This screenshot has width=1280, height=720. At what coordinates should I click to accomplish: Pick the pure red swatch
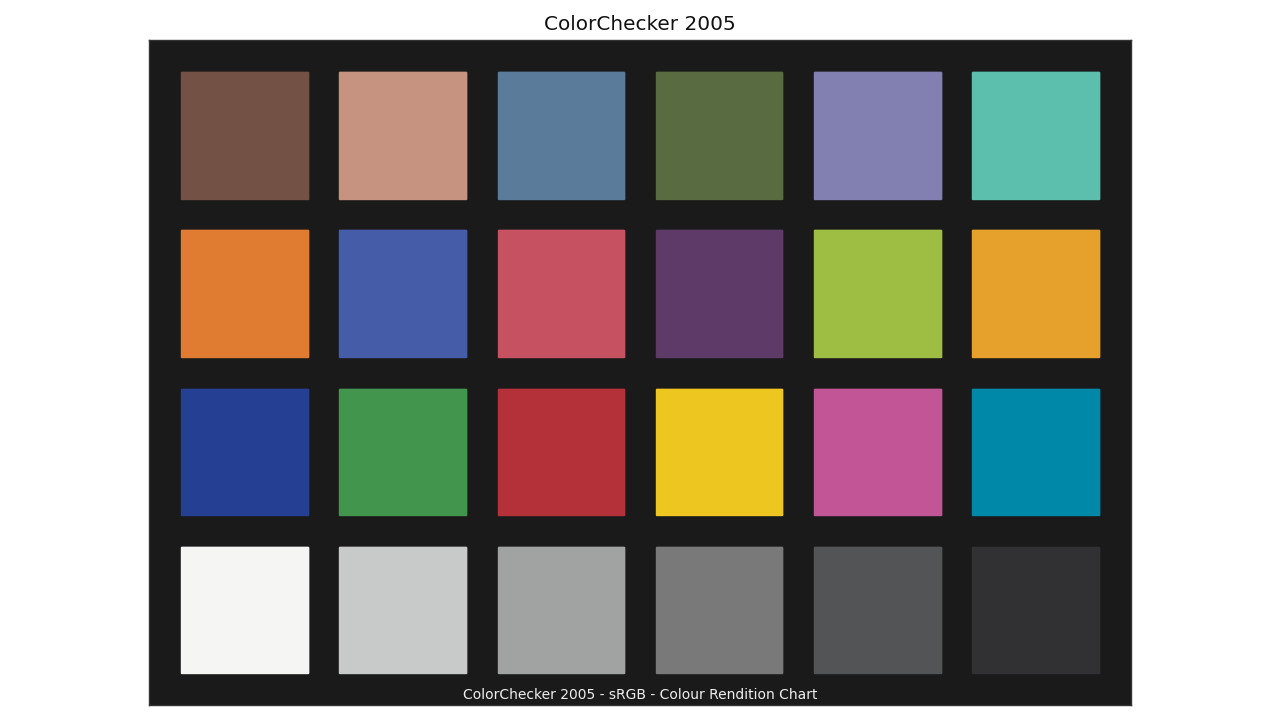pyautogui.click(x=561, y=452)
